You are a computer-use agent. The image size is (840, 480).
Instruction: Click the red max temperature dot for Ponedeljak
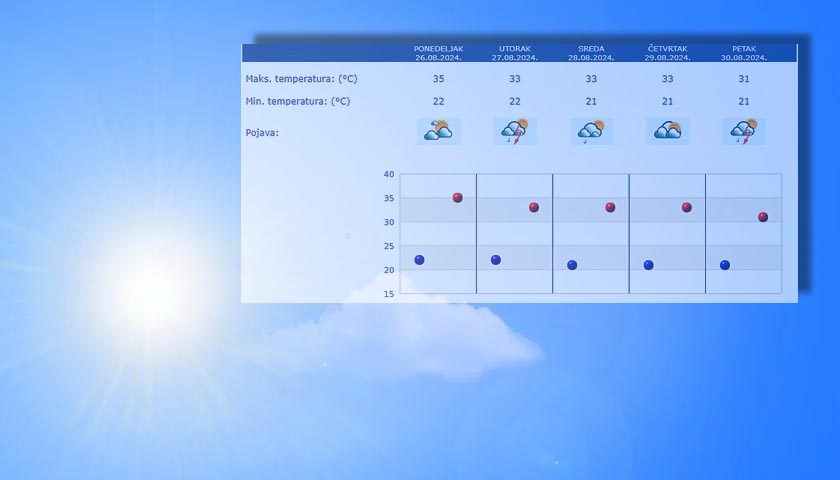point(458,198)
